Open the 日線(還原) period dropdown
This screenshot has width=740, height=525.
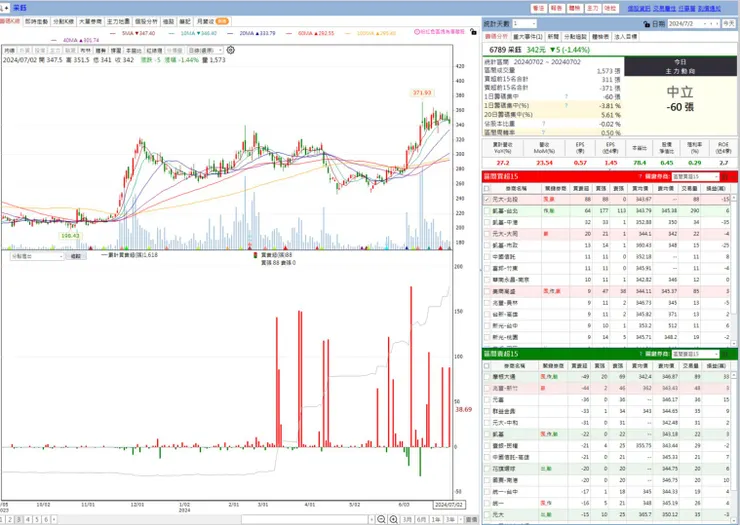click(x=205, y=51)
